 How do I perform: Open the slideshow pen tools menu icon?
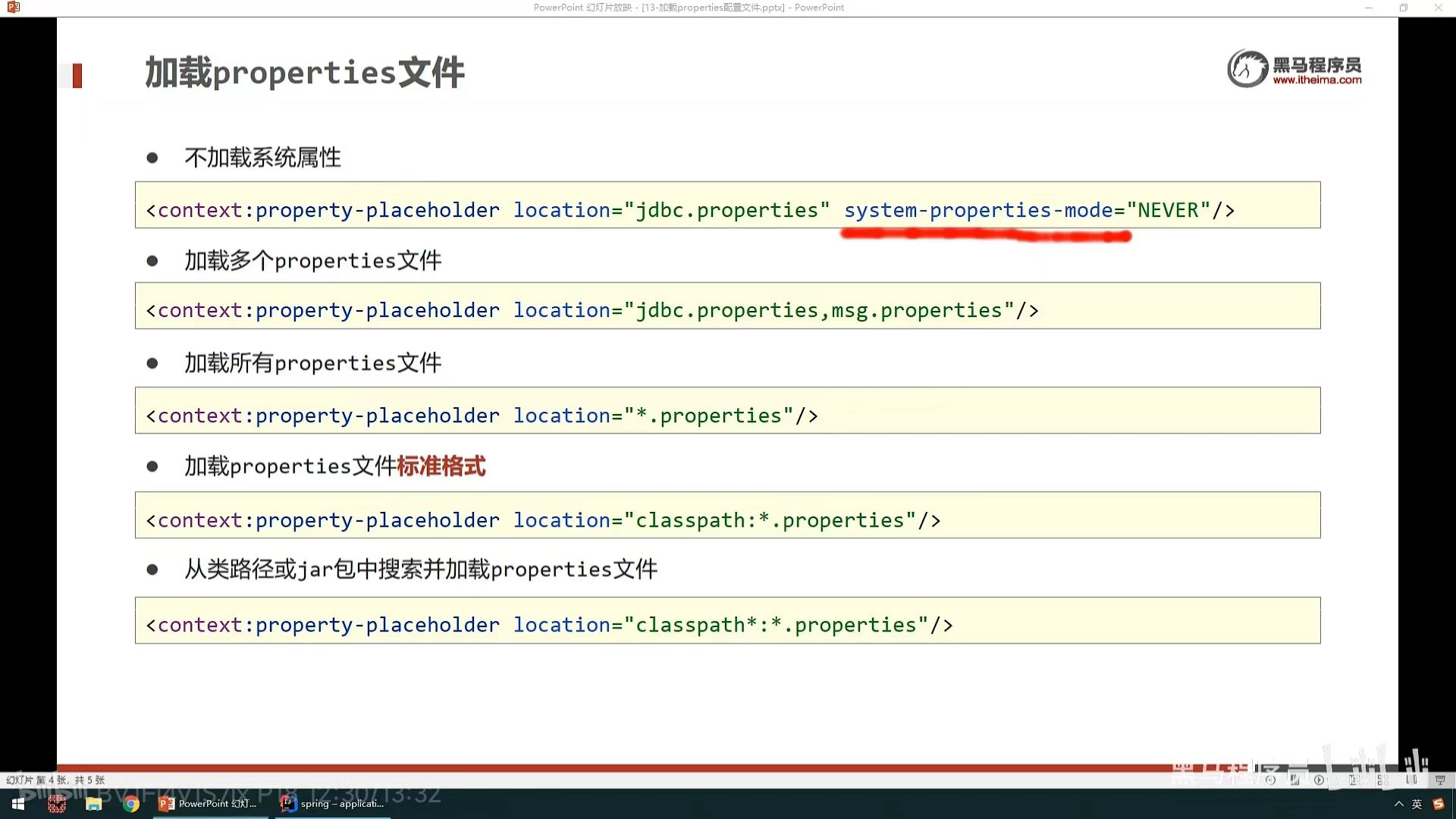pos(1294,780)
